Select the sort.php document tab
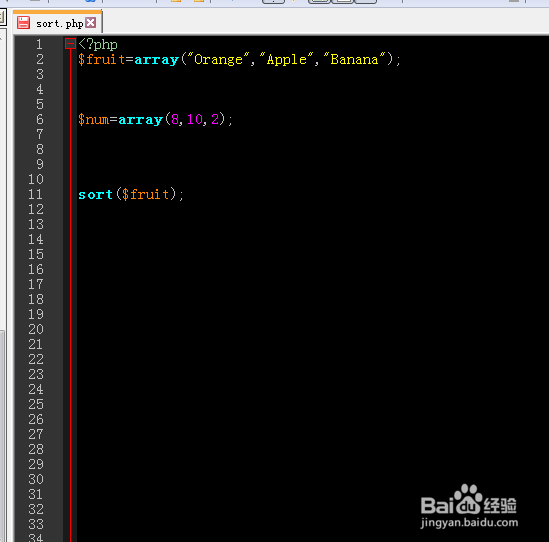This screenshot has width=549, height=542. click(57, 23)
